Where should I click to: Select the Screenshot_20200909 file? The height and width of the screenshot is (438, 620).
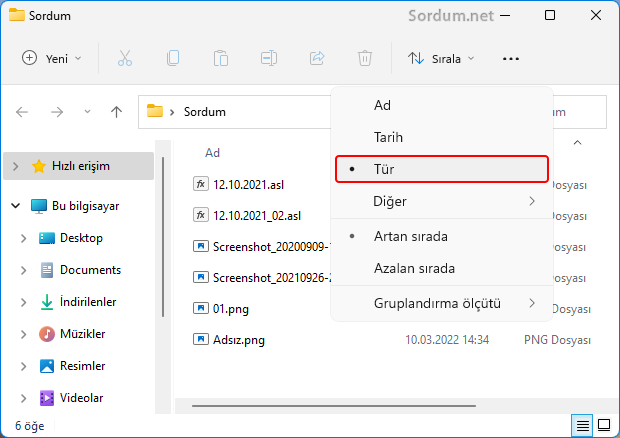point(271,247)
